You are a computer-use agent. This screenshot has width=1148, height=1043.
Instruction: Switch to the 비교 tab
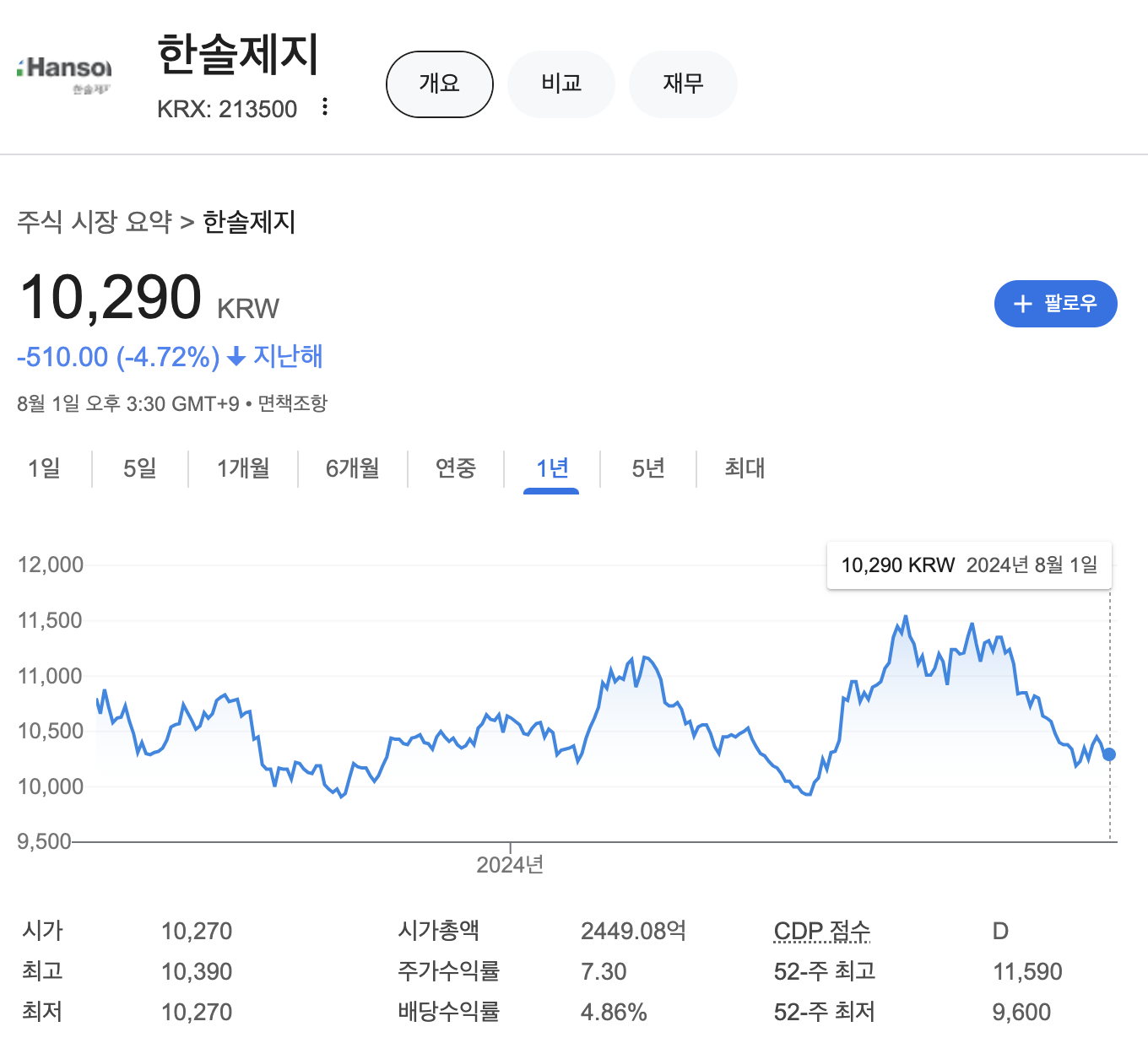coord(561,84)
